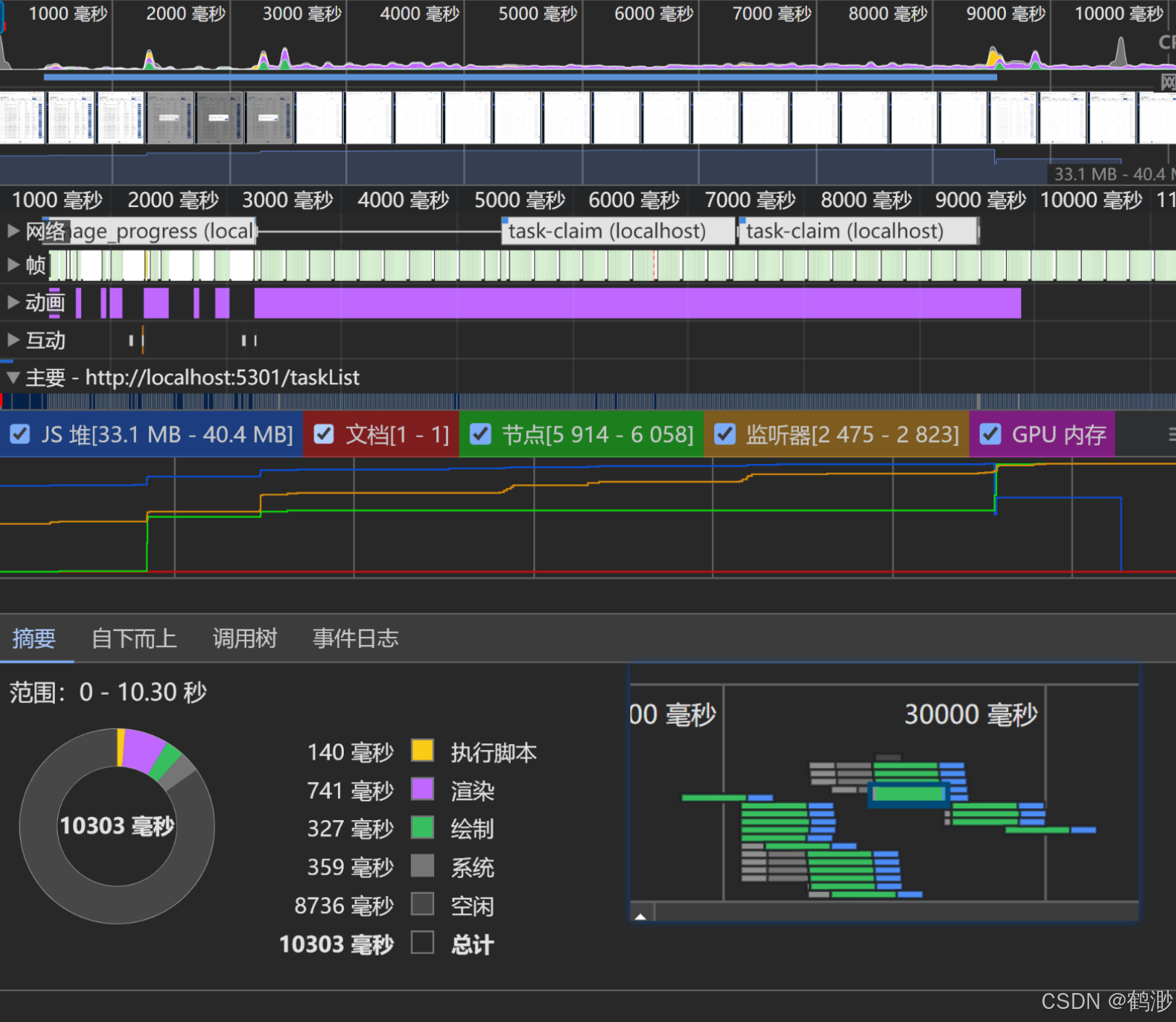Click the dark 空闲 legend swatch
The width and height of the screenshot is (1176, 1022).
[x=423, y=904]
